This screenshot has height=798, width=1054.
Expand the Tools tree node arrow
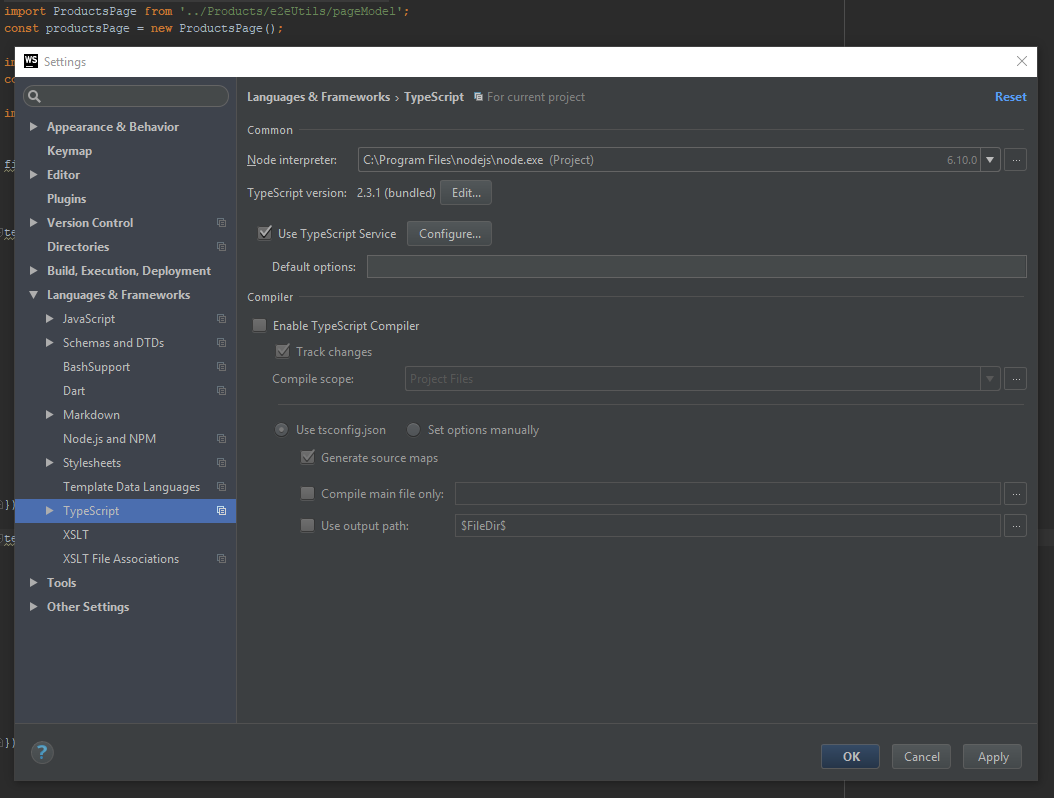coord(33,583)
